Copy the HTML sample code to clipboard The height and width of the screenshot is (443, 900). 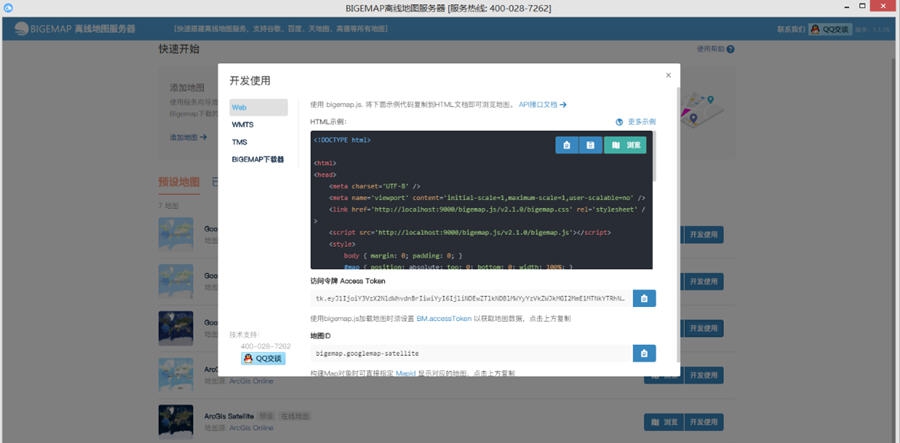pyautogui.click(x=567, y=145)
